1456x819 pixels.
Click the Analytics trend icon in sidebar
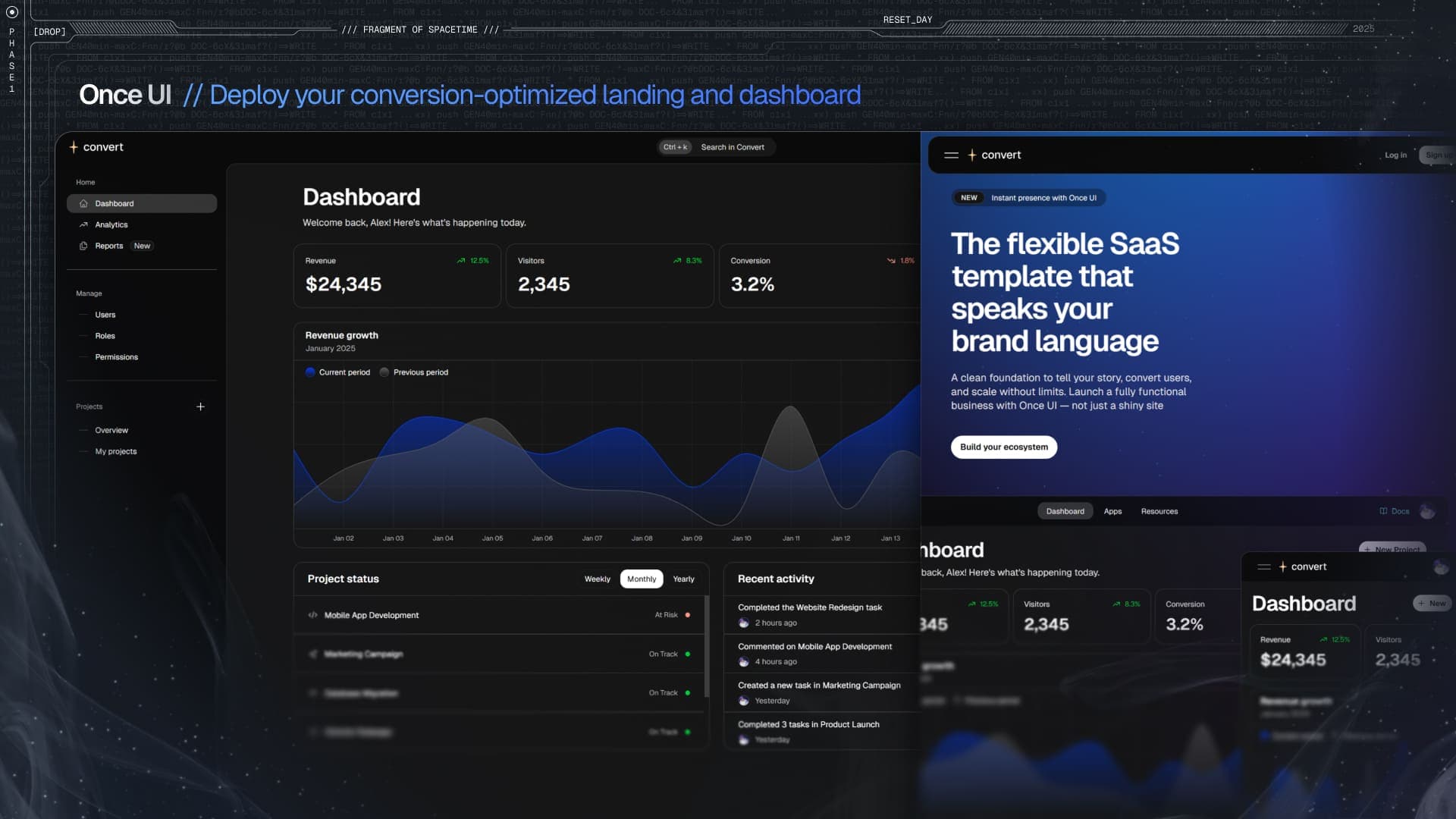point(83,224)
